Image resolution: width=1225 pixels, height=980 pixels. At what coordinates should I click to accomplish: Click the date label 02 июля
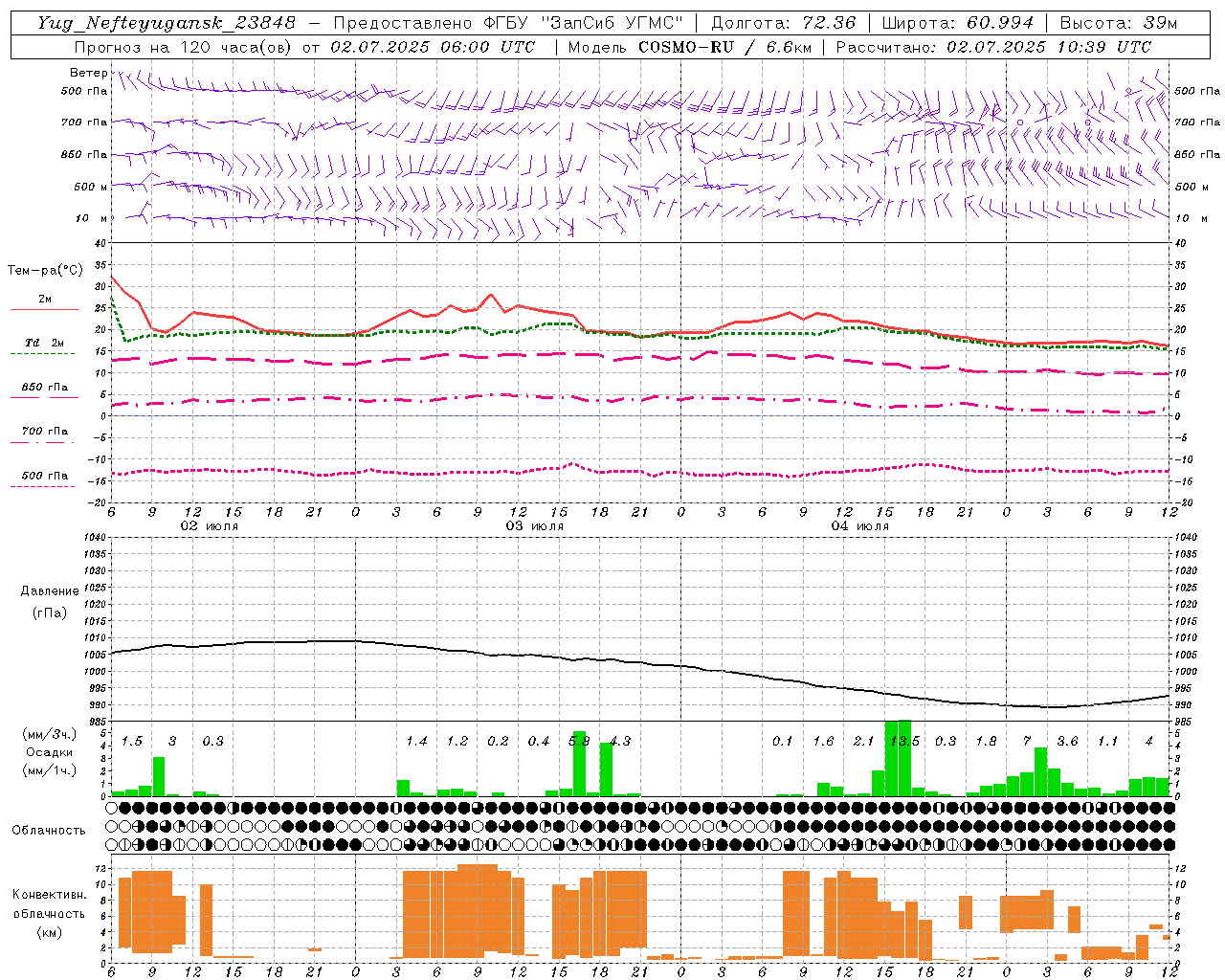point(210,526)
